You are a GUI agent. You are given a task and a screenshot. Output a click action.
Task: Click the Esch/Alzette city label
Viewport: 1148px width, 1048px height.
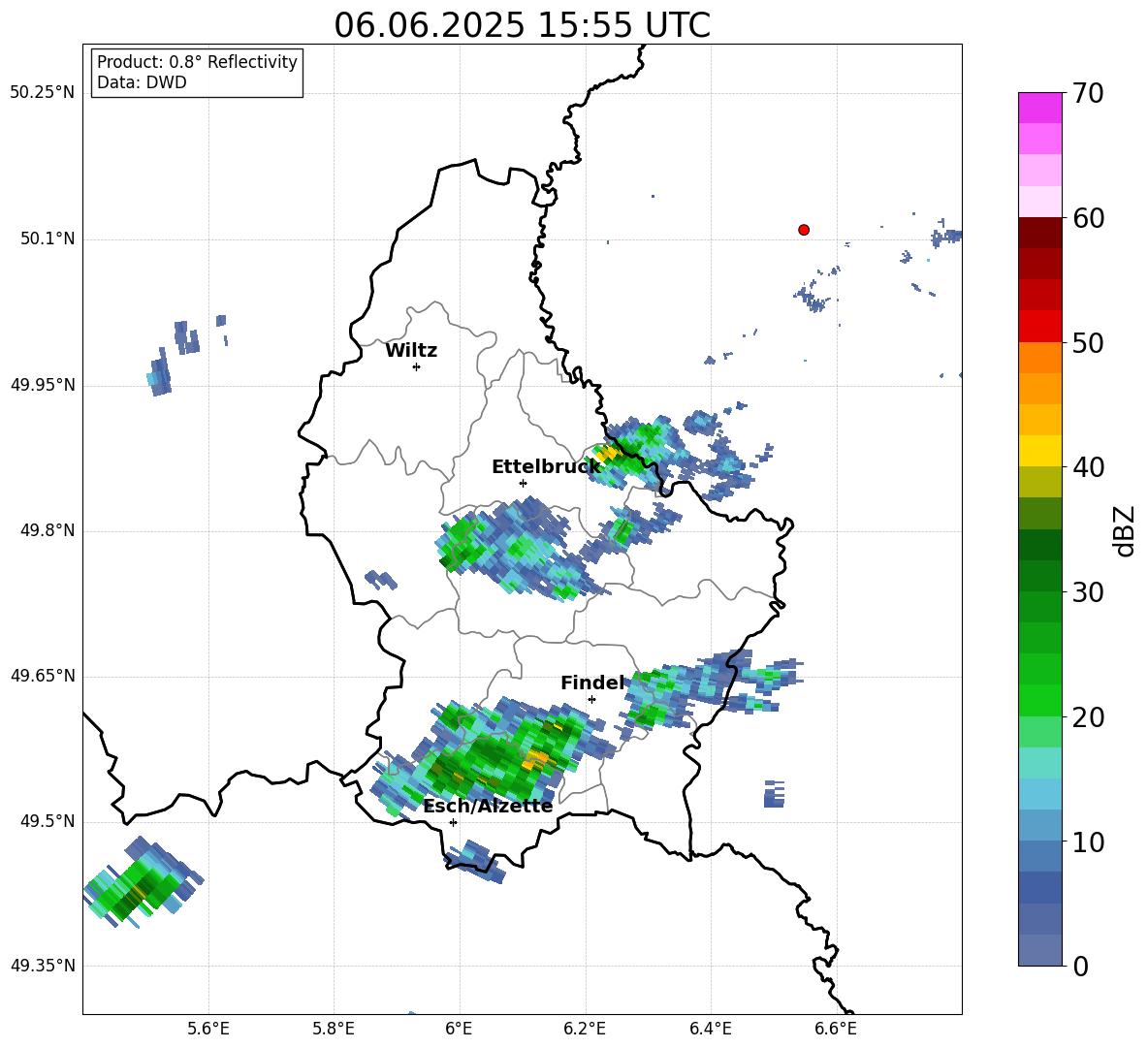(488, 806)
